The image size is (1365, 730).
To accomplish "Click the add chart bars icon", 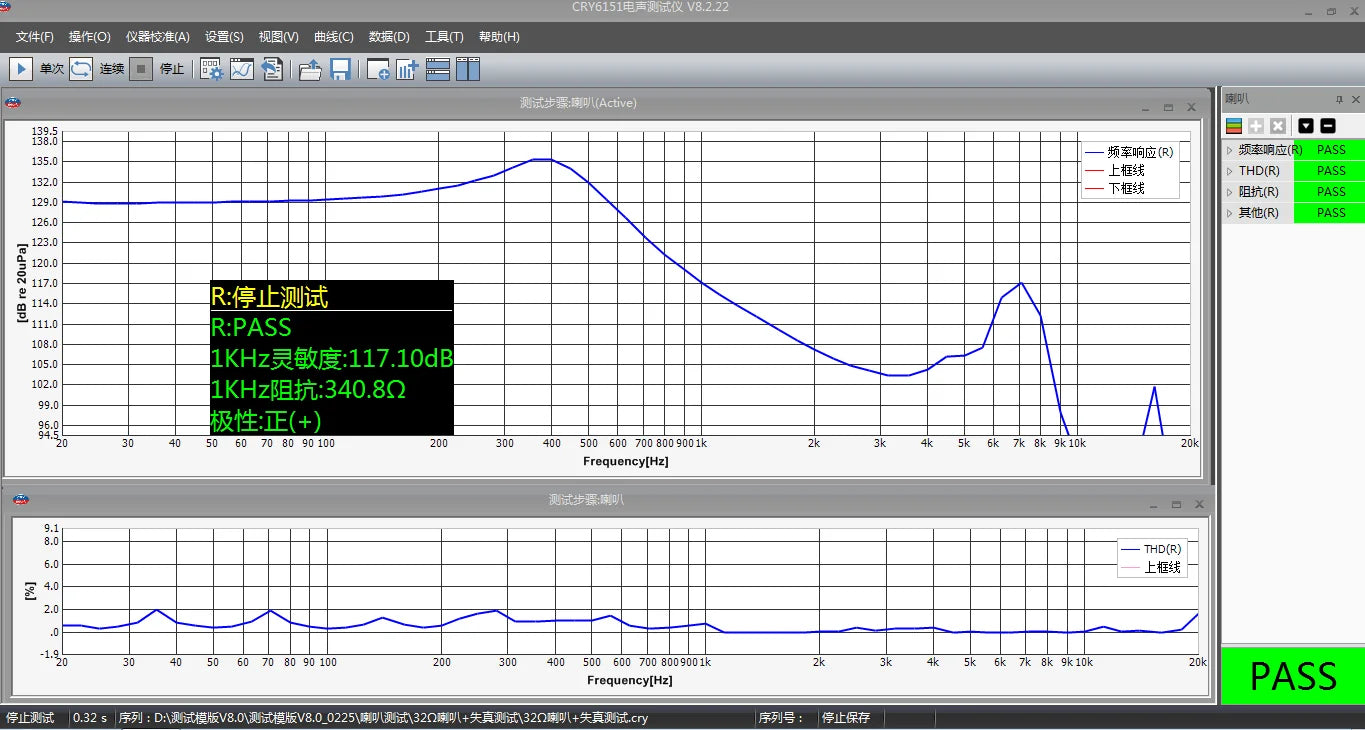I will (407, 69).
